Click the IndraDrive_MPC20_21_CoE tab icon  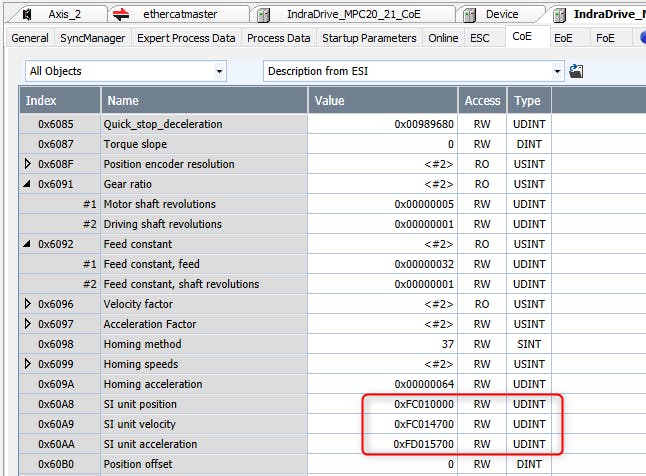pyautogui.click(x=264, y=14)
